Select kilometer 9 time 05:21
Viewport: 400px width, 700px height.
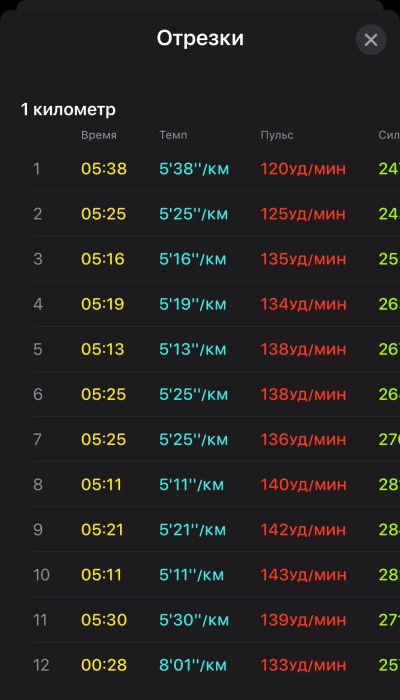pos(103,530)
